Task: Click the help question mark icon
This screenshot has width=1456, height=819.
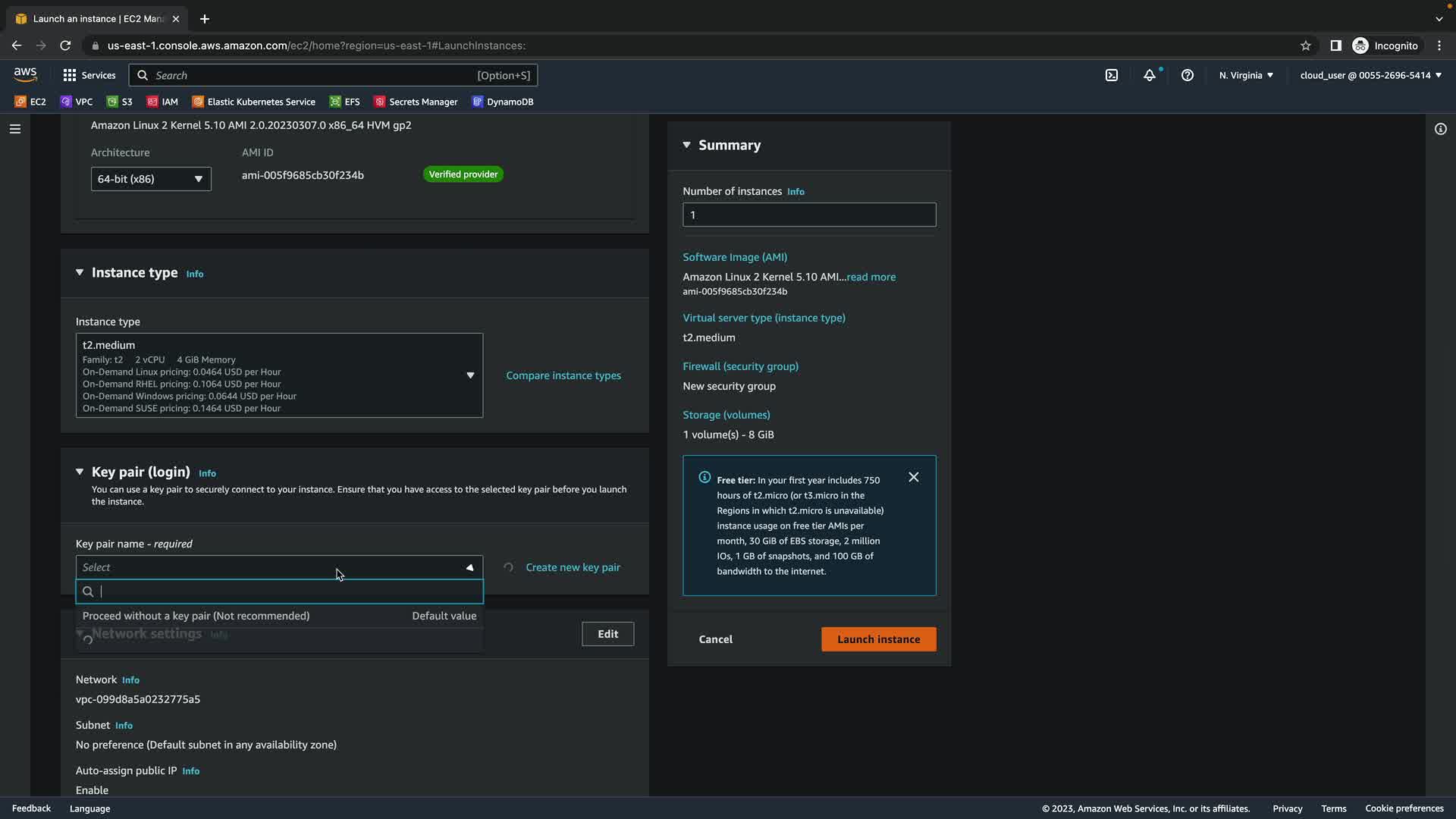Action: 1188,75
